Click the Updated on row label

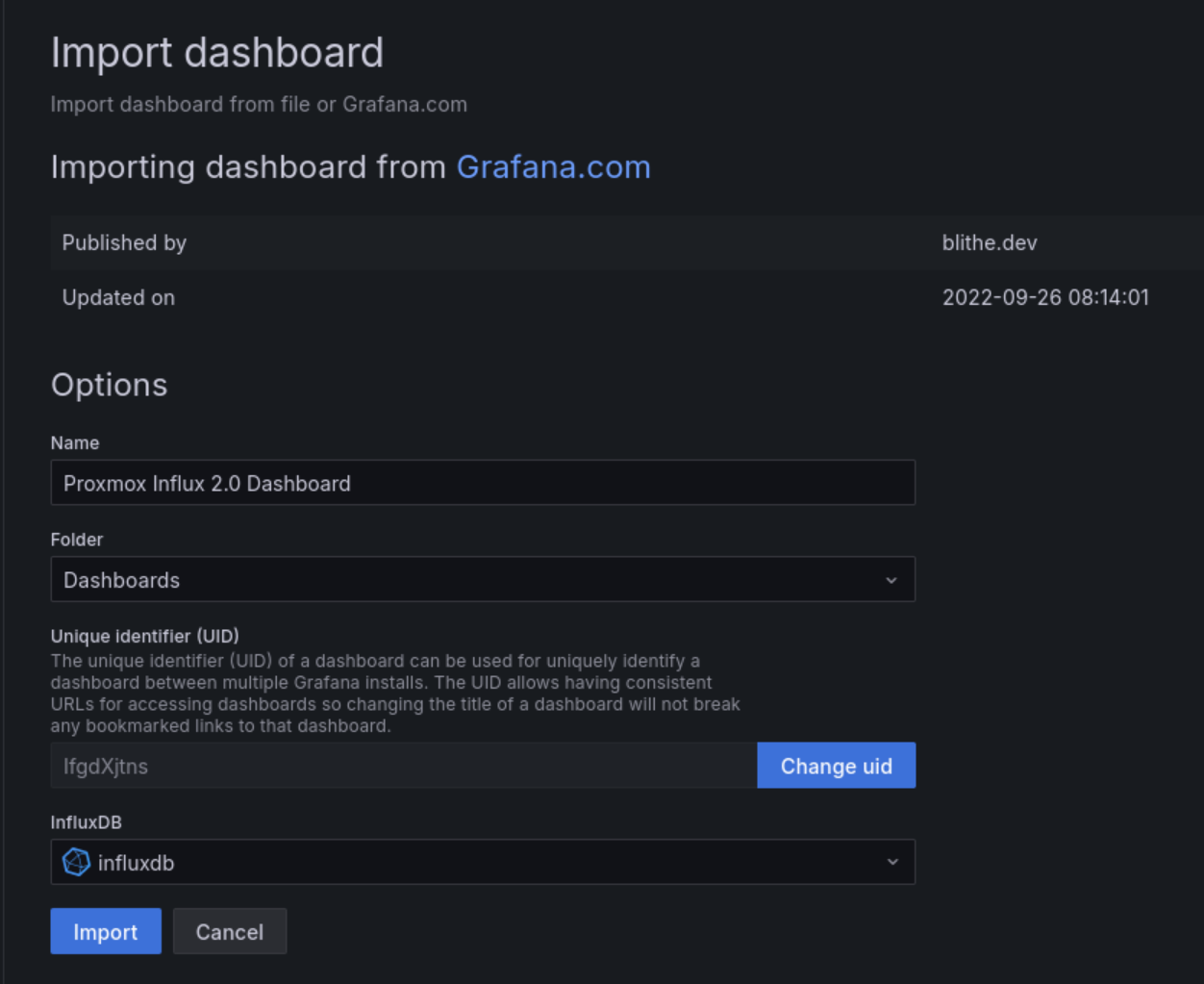coord(118,297)
